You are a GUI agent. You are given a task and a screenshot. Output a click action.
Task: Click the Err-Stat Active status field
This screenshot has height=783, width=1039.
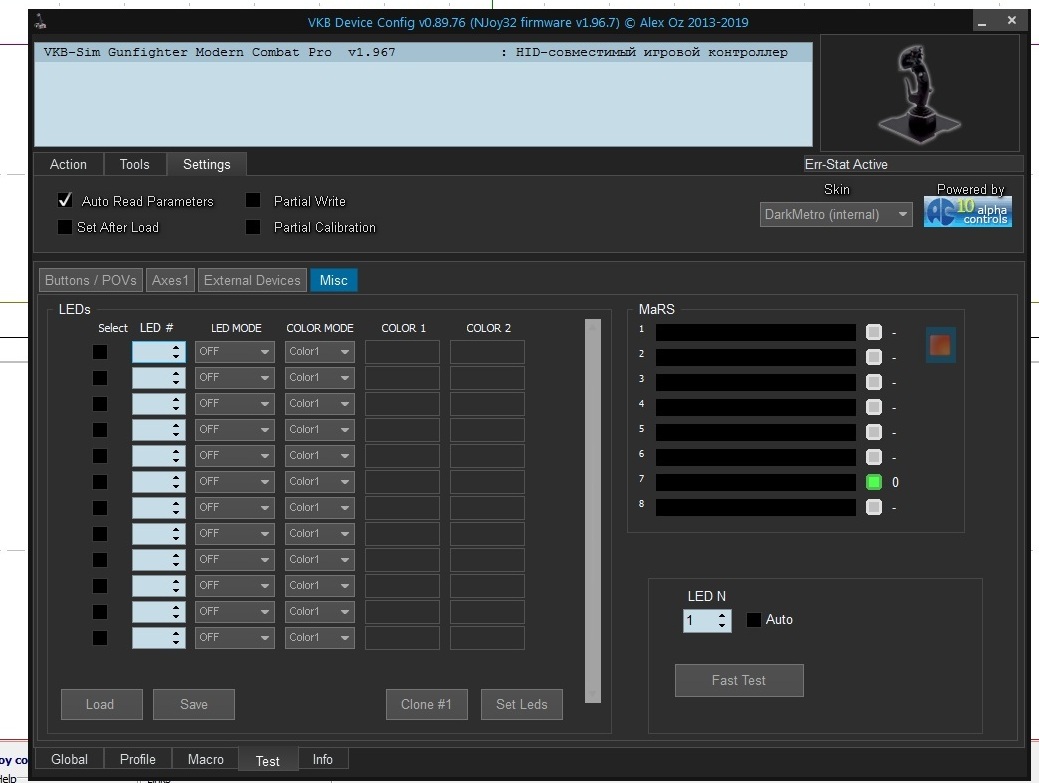coord(913,164)
